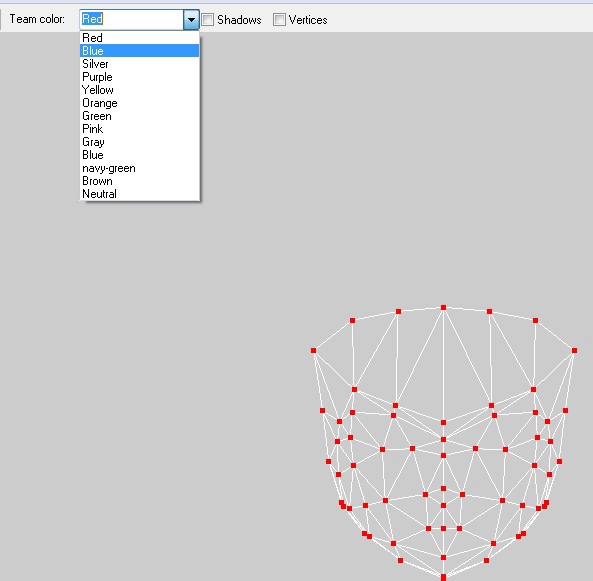Select Purple in the dropdown list
This screenshot has height=581, width=593.
coord(140,77)
